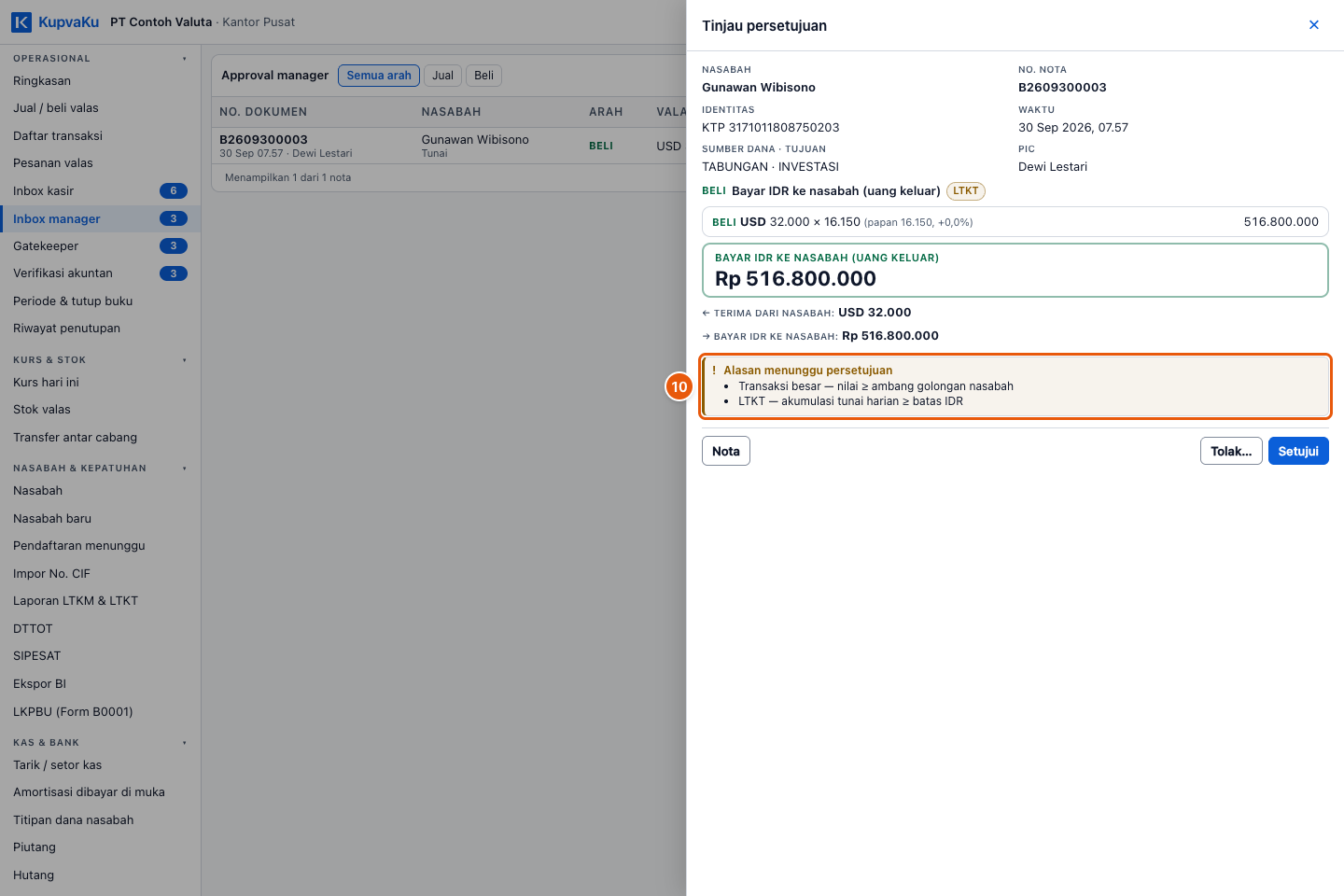Viewport: 1344px width, 896px height.
Task: Open Pendaftaran menunggu
Action: 100,546
